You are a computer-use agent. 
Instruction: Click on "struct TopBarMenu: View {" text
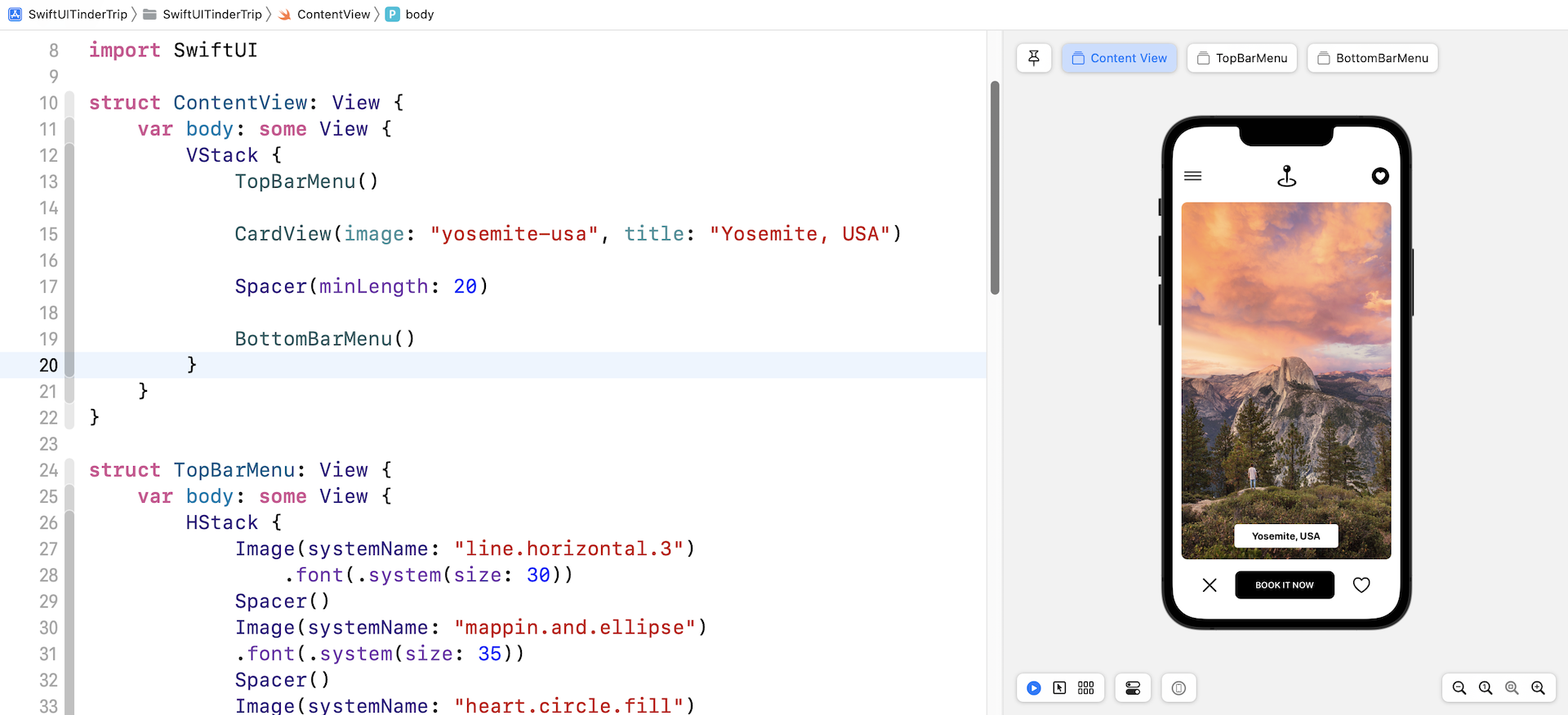click(x=241, y=470)
